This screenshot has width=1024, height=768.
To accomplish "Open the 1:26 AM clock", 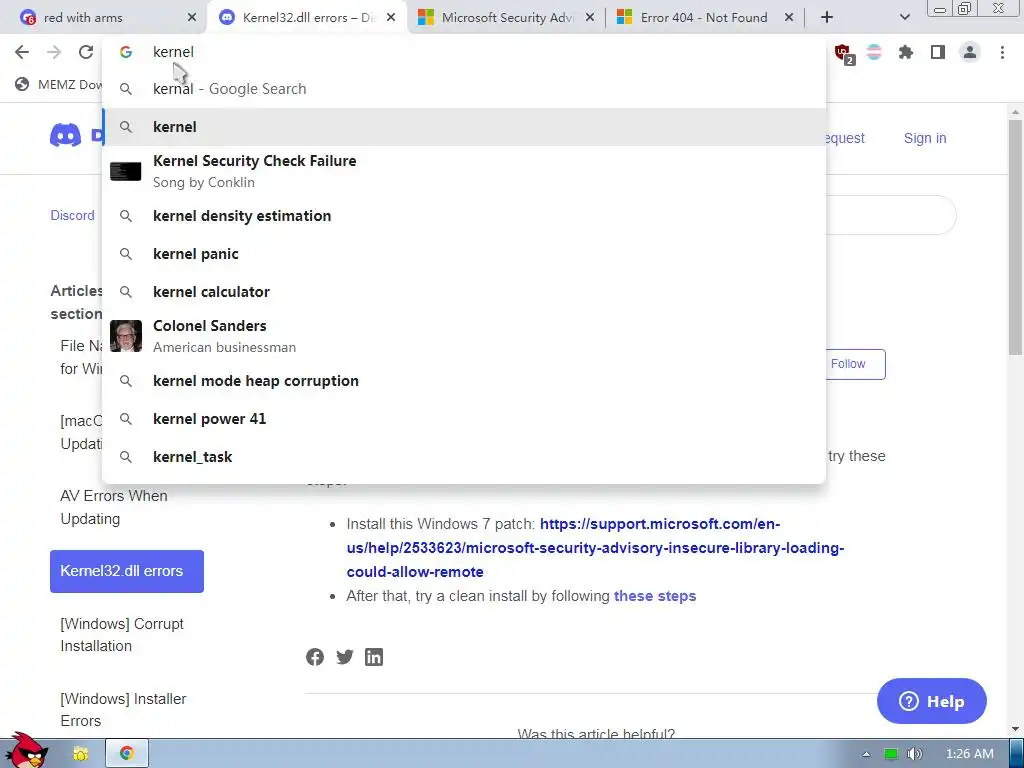I will coord(970,754).
